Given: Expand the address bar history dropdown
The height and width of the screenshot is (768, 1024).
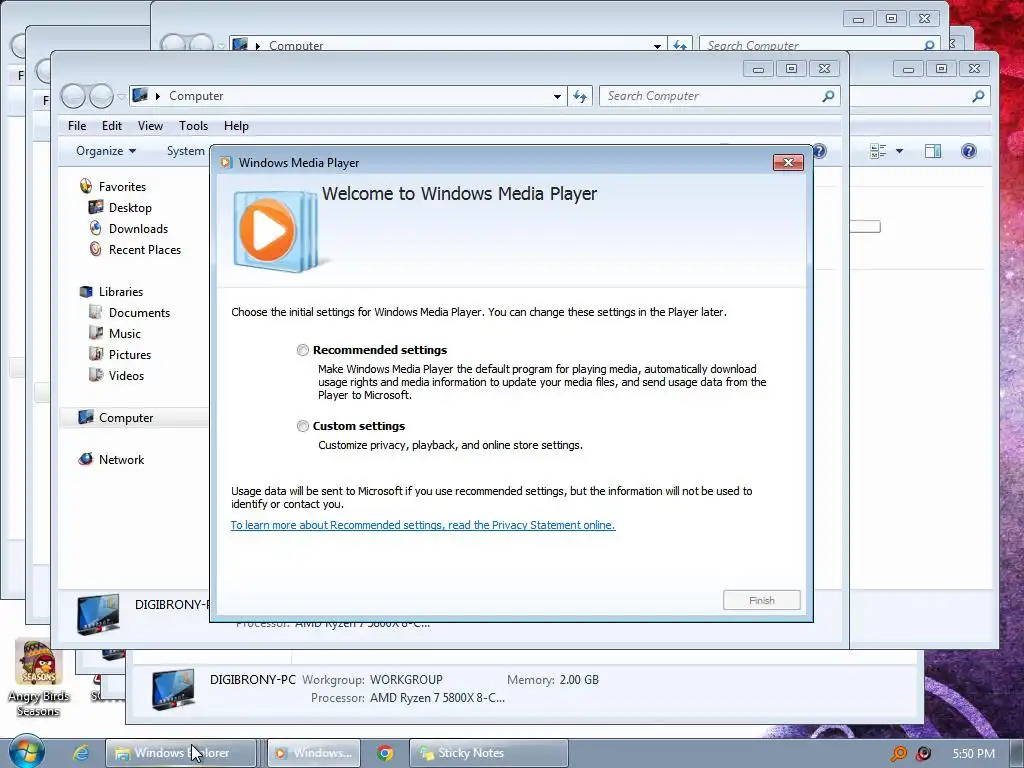Looking at the screenshot, I should [557, 97].
